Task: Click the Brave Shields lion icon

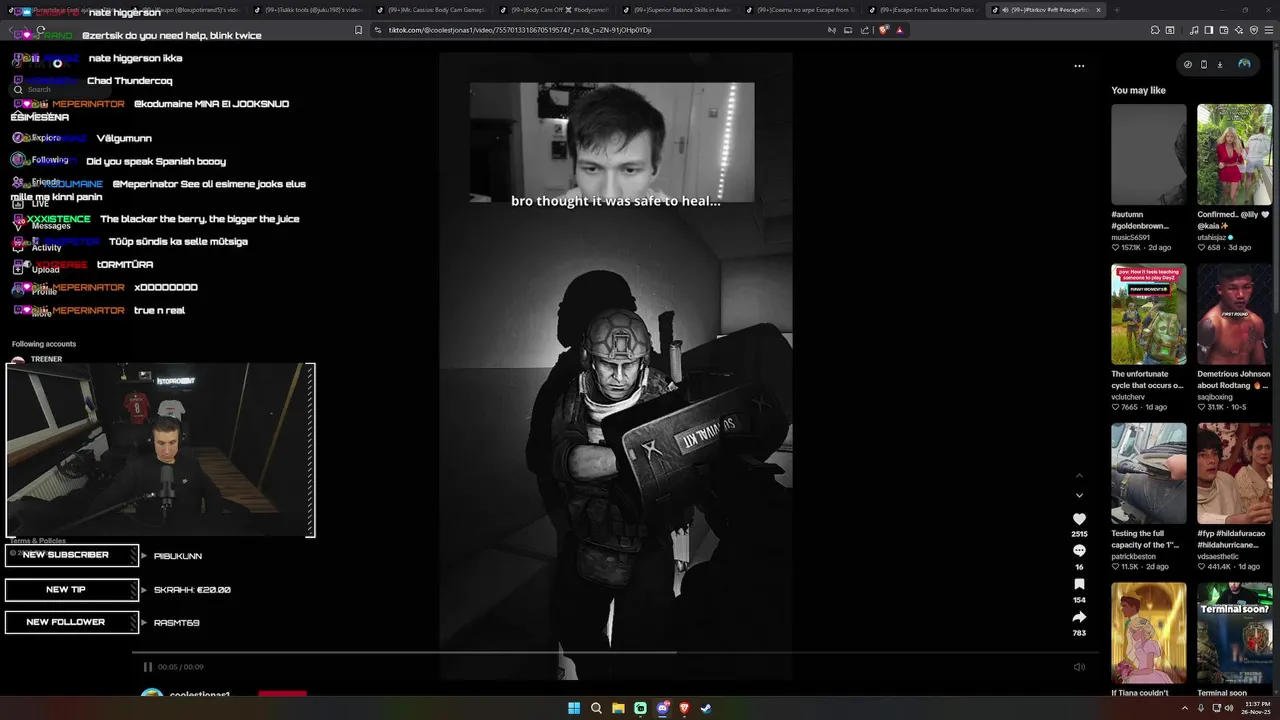Action: click(x=884, y=30)
